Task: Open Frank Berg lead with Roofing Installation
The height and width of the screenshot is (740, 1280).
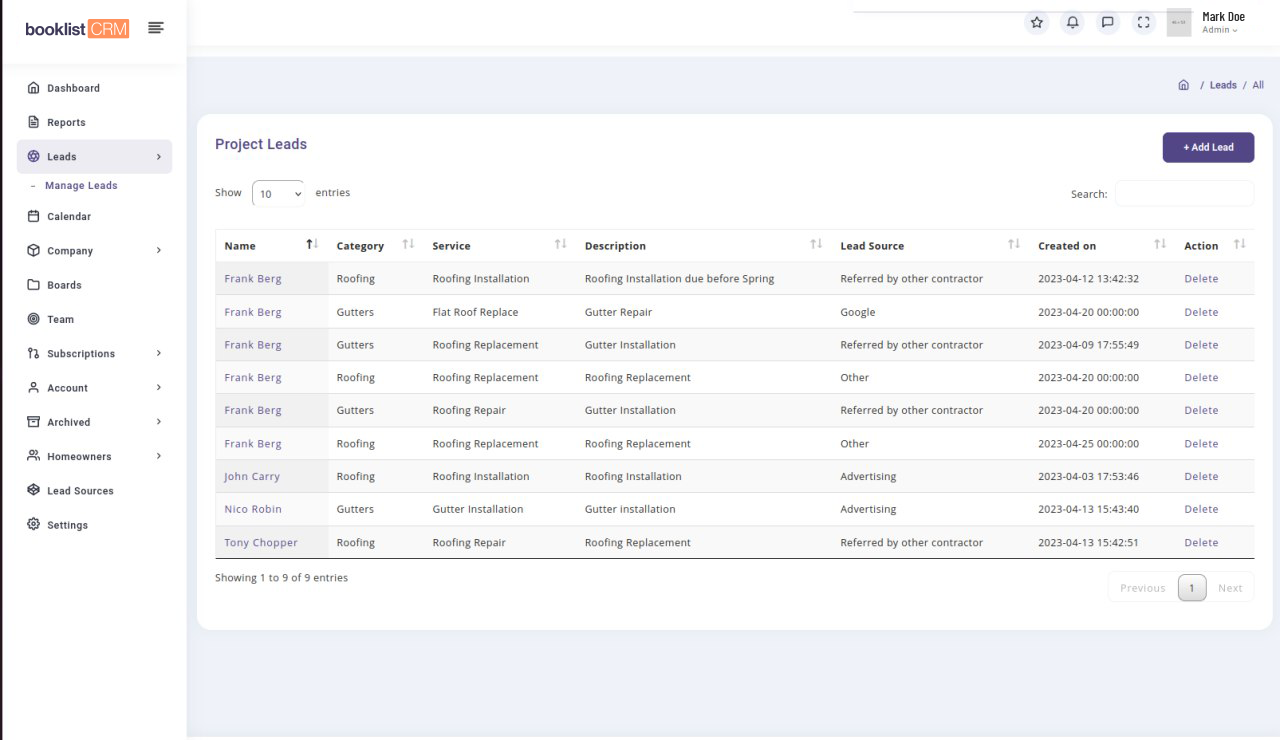Action: point(253,279)
